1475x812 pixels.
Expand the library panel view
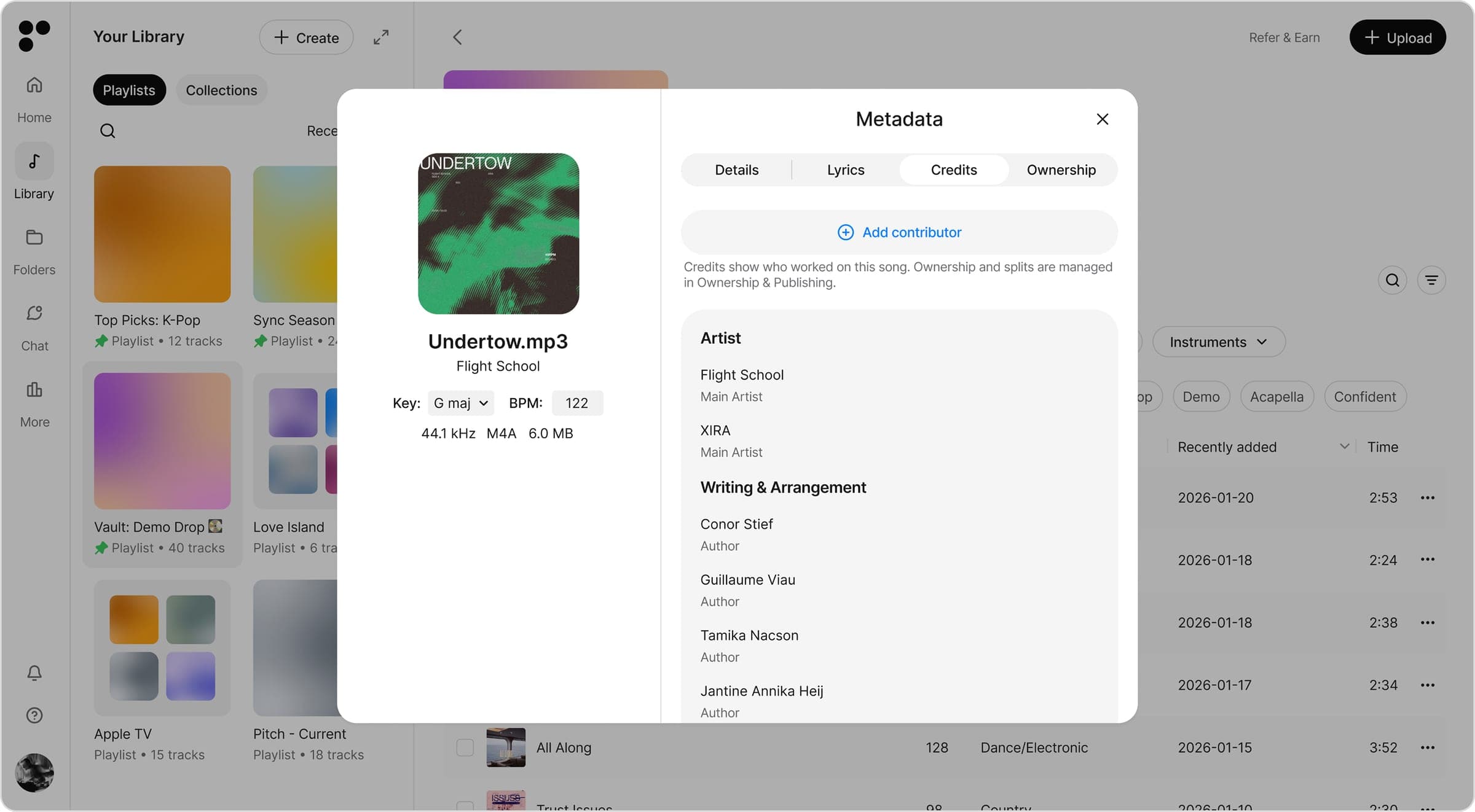(381, 37)
